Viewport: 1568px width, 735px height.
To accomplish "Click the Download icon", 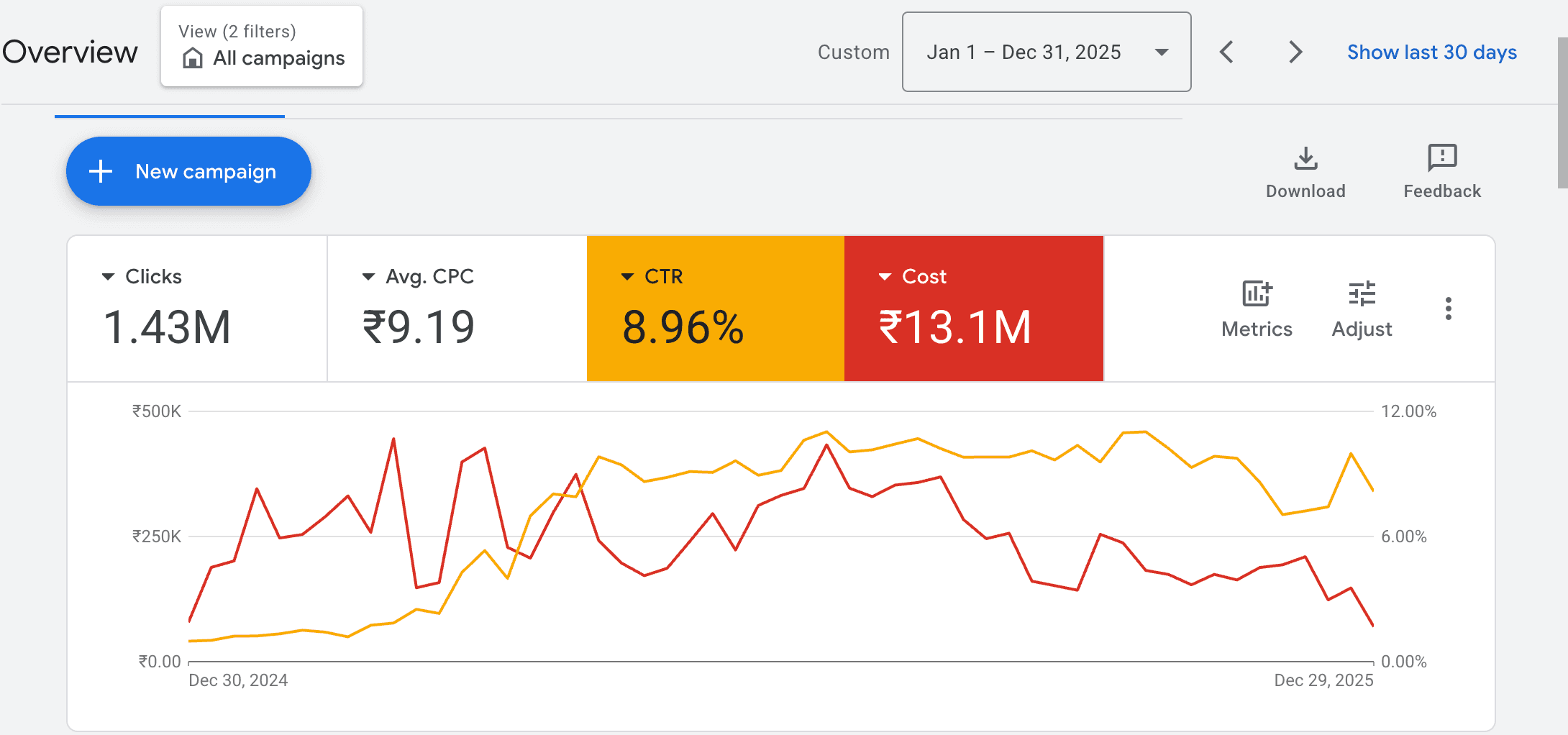I will click(1305, 158).
